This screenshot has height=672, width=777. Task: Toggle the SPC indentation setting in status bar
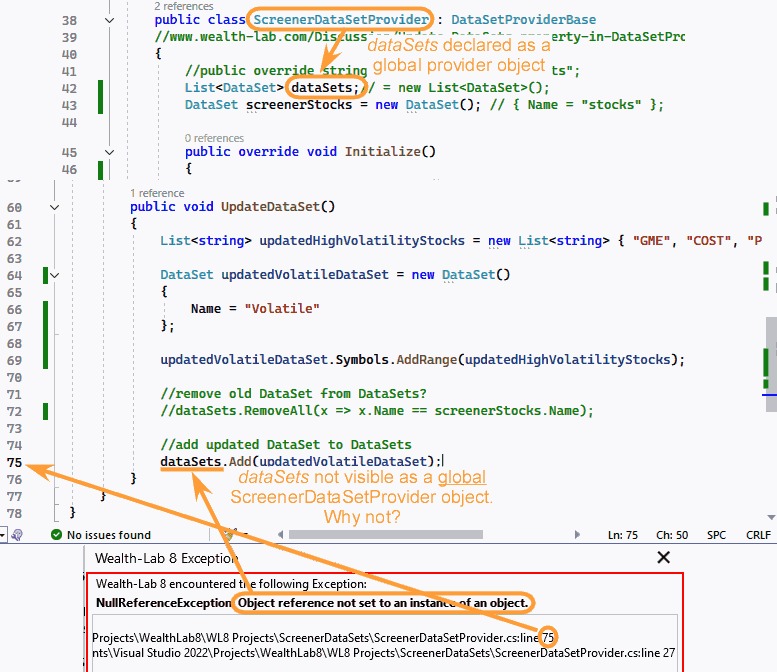716,535
